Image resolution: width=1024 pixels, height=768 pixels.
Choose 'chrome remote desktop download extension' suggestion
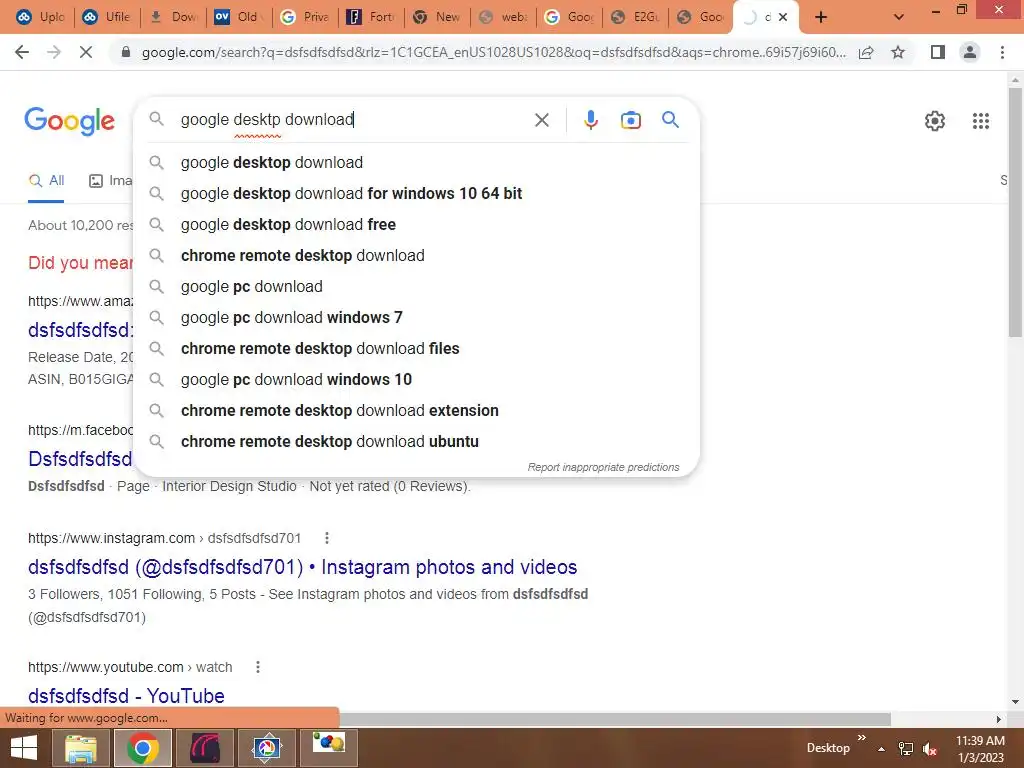[x=417, y=411]
